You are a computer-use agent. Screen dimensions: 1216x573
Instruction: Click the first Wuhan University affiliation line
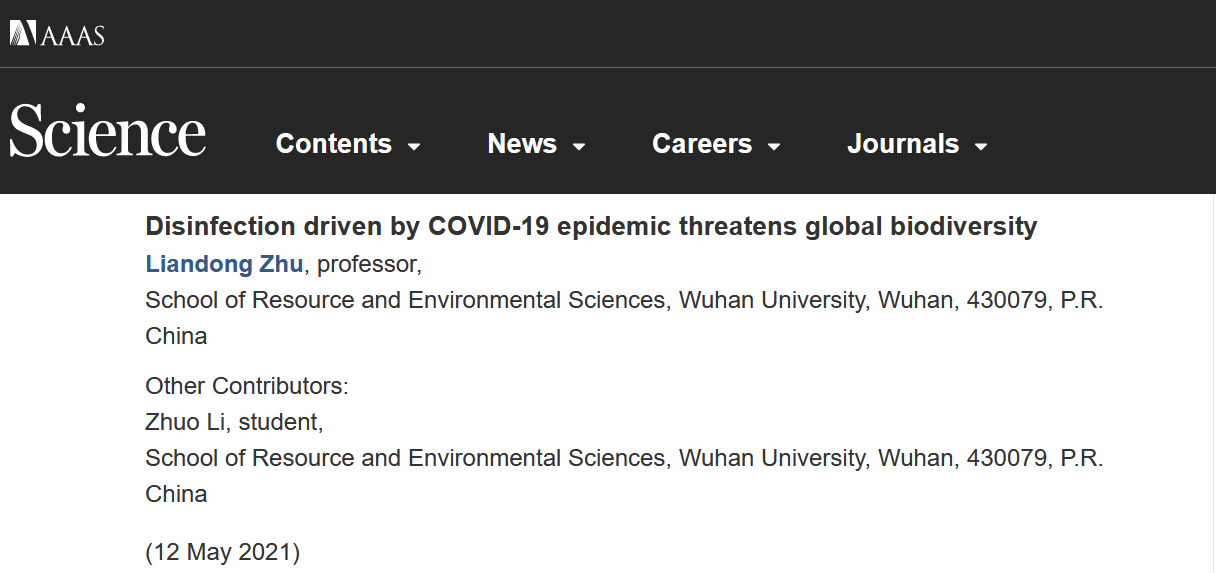(624, 300)
